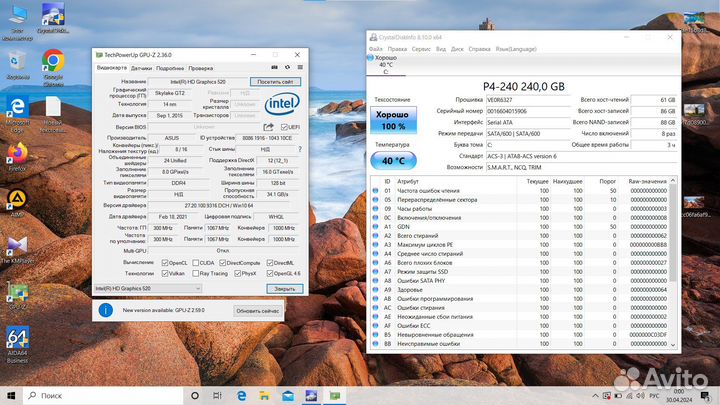Open Mail app from taskbar
This screenshot has width=720, height=405.
pyautogui.click(x=288, y=395)
